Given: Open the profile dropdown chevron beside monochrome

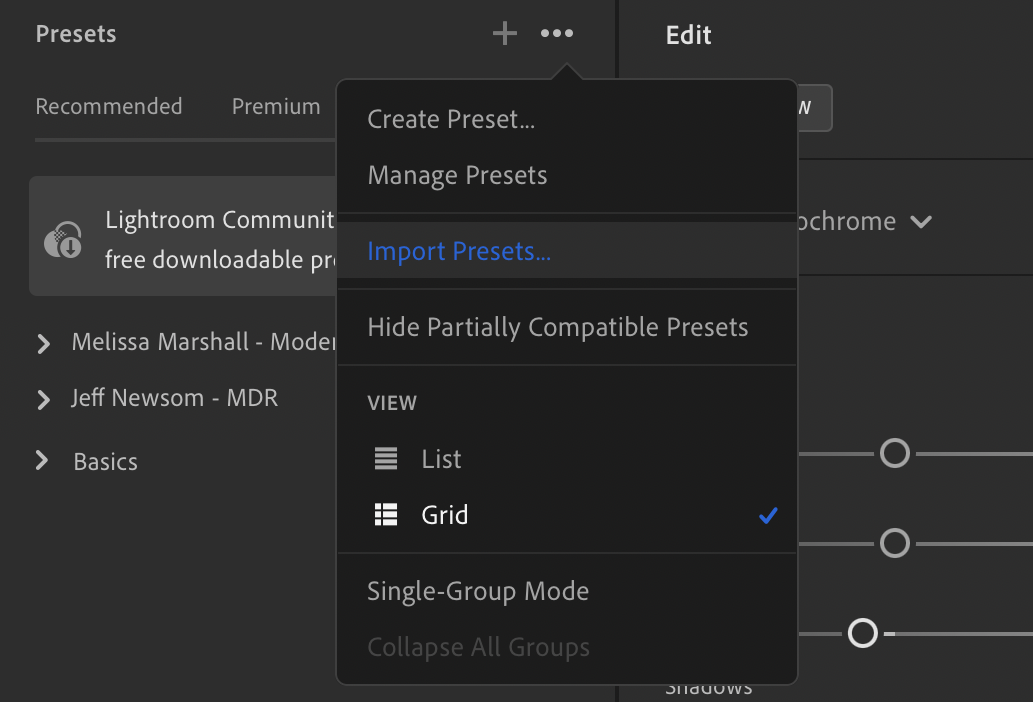Looking at the screenshot, I should [x=920, y=221].
